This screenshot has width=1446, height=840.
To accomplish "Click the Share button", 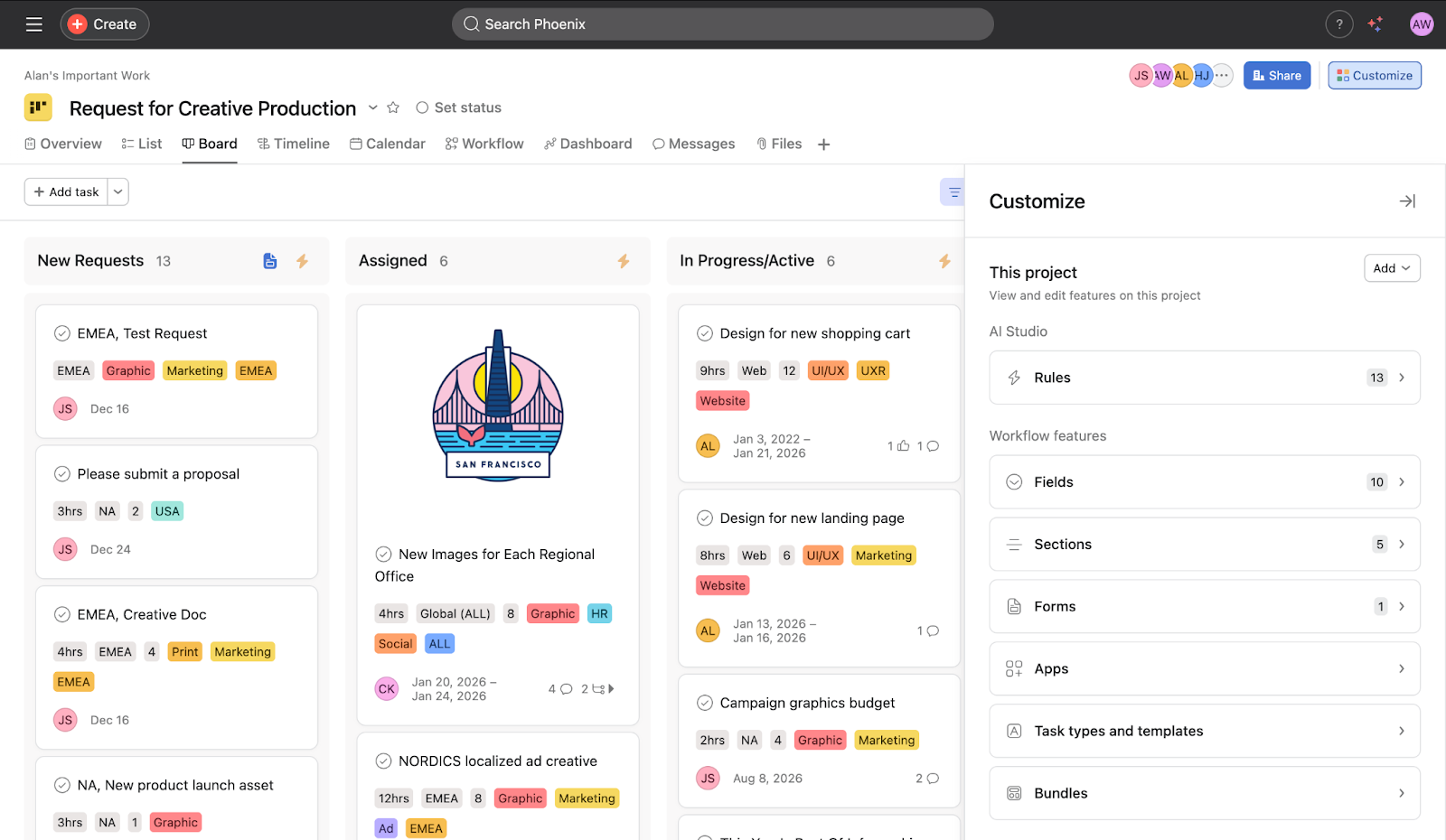I will pos(1276,76).
